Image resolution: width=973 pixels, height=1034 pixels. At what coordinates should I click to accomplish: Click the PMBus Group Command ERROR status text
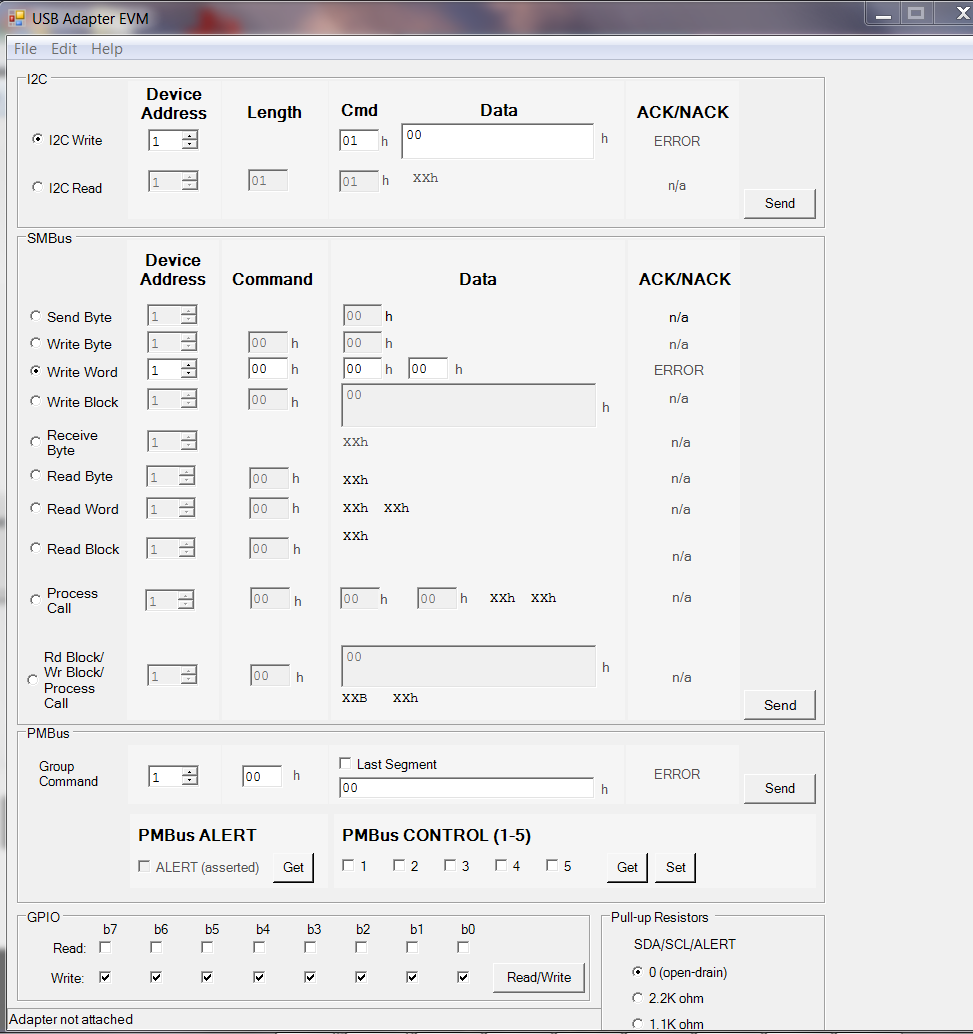(x=677, y=774)
